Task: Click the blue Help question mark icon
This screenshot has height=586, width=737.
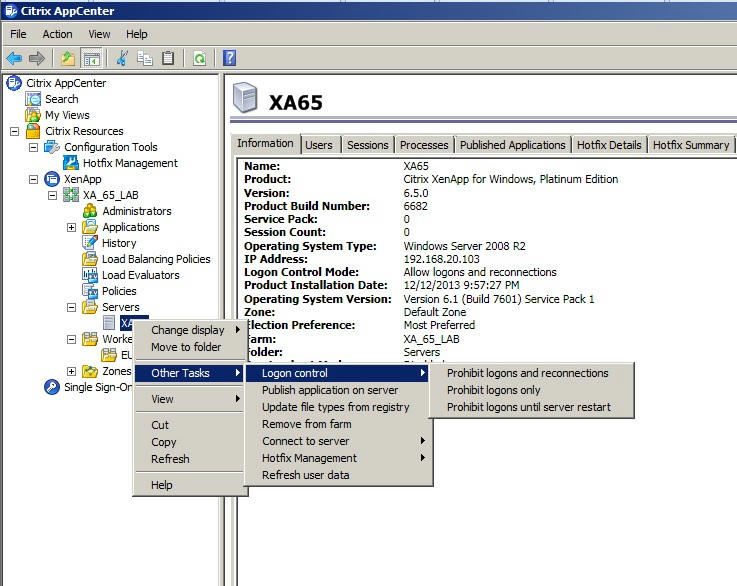Action: click(x=229, y=58)
